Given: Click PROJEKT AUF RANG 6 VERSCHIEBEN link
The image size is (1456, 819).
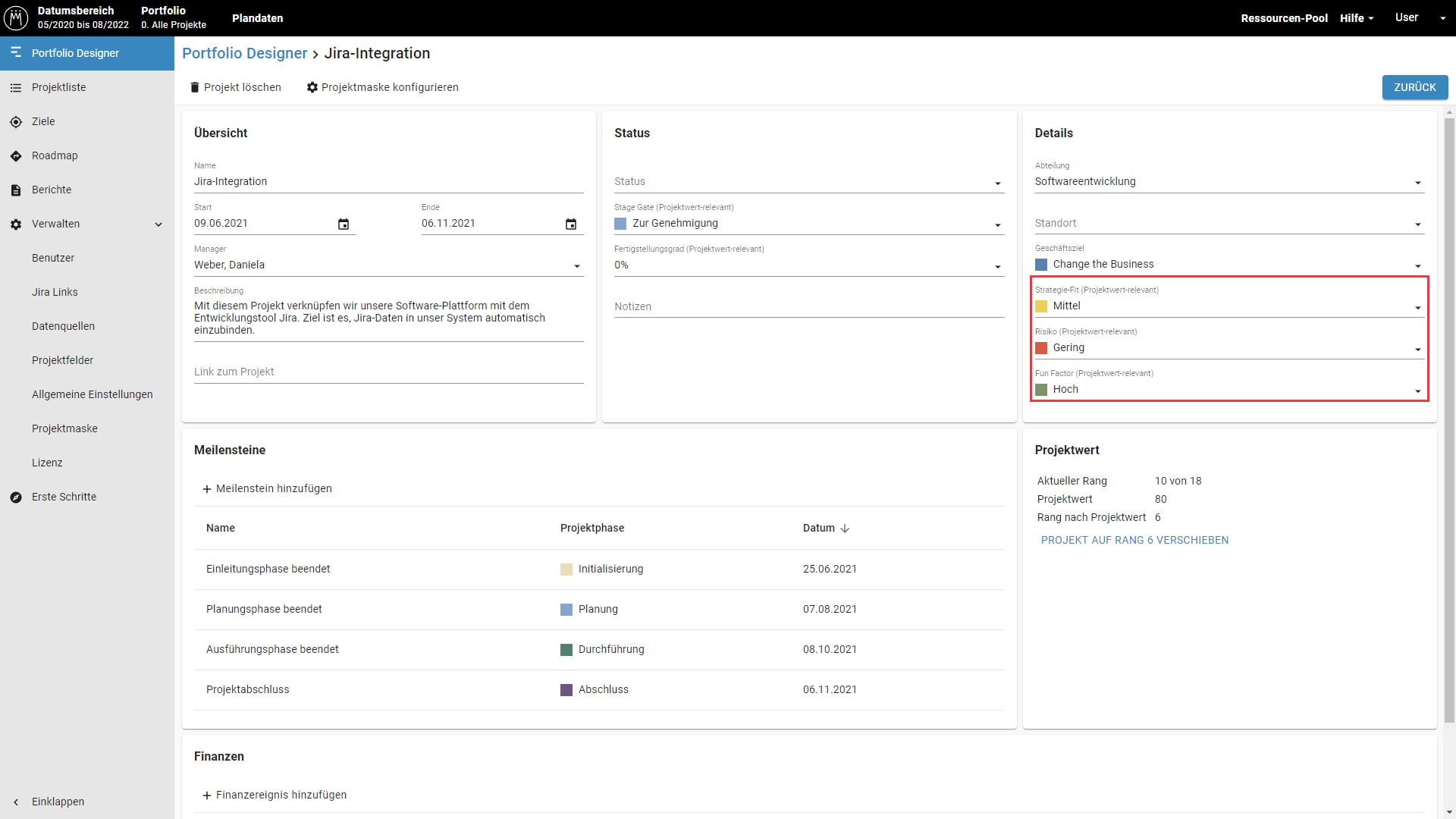Looking at the screenshot, I should pos(1134,540).
